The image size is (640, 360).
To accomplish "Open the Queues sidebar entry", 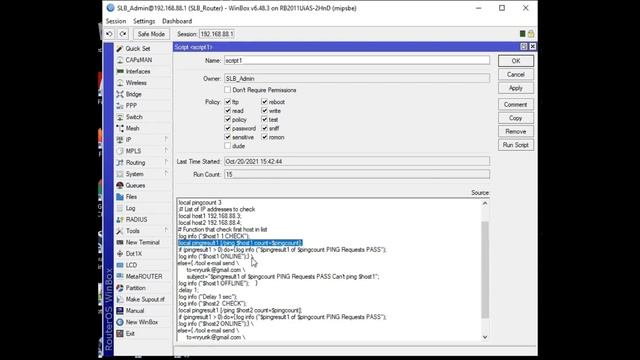I will click(x=135, y=185).
